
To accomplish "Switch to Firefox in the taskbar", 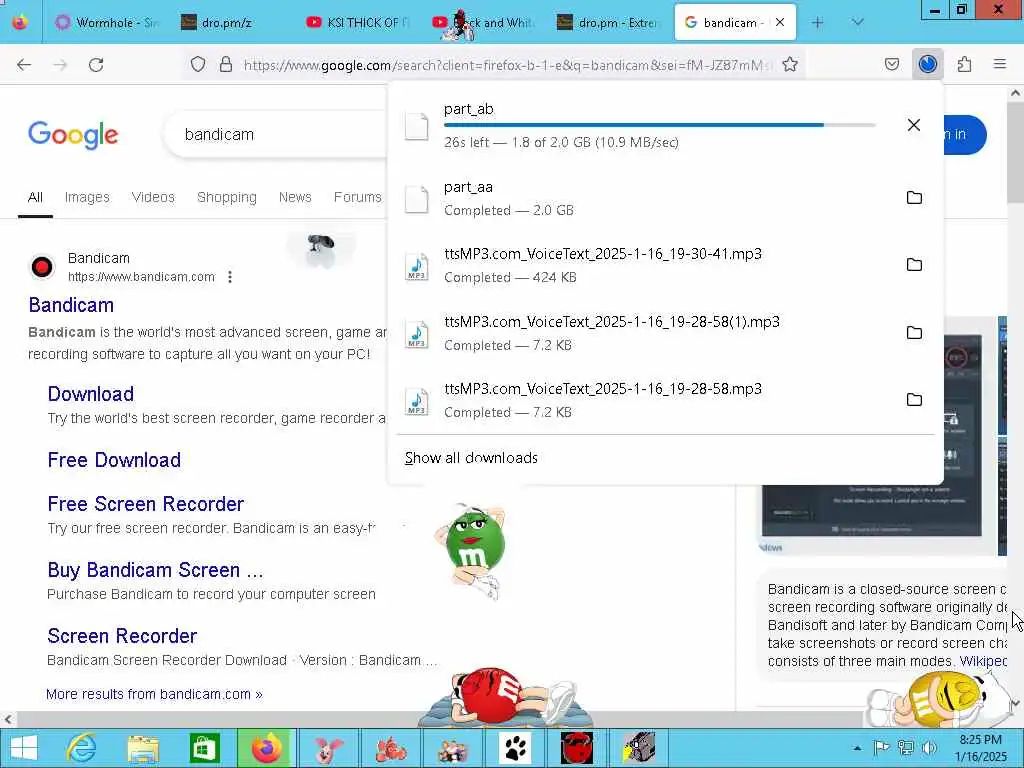I will [266, 748].
